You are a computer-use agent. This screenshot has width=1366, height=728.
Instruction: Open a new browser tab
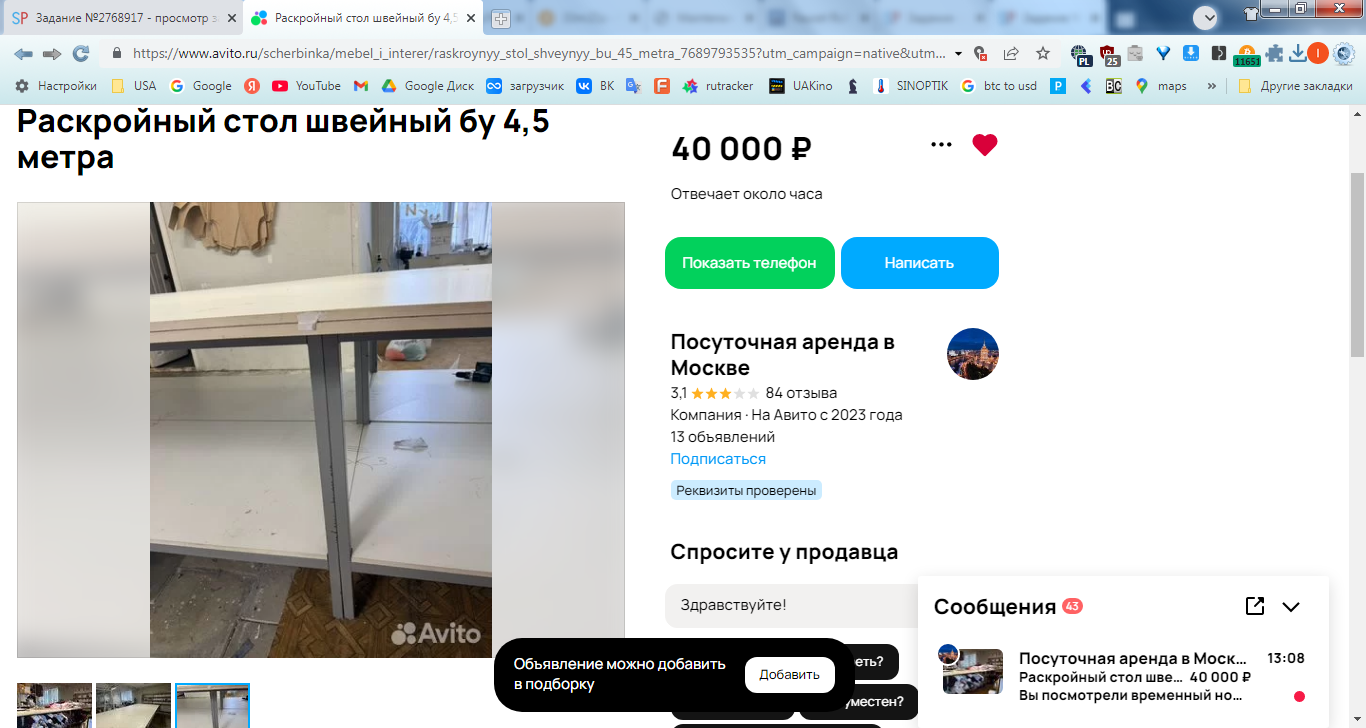click(501, 19)
